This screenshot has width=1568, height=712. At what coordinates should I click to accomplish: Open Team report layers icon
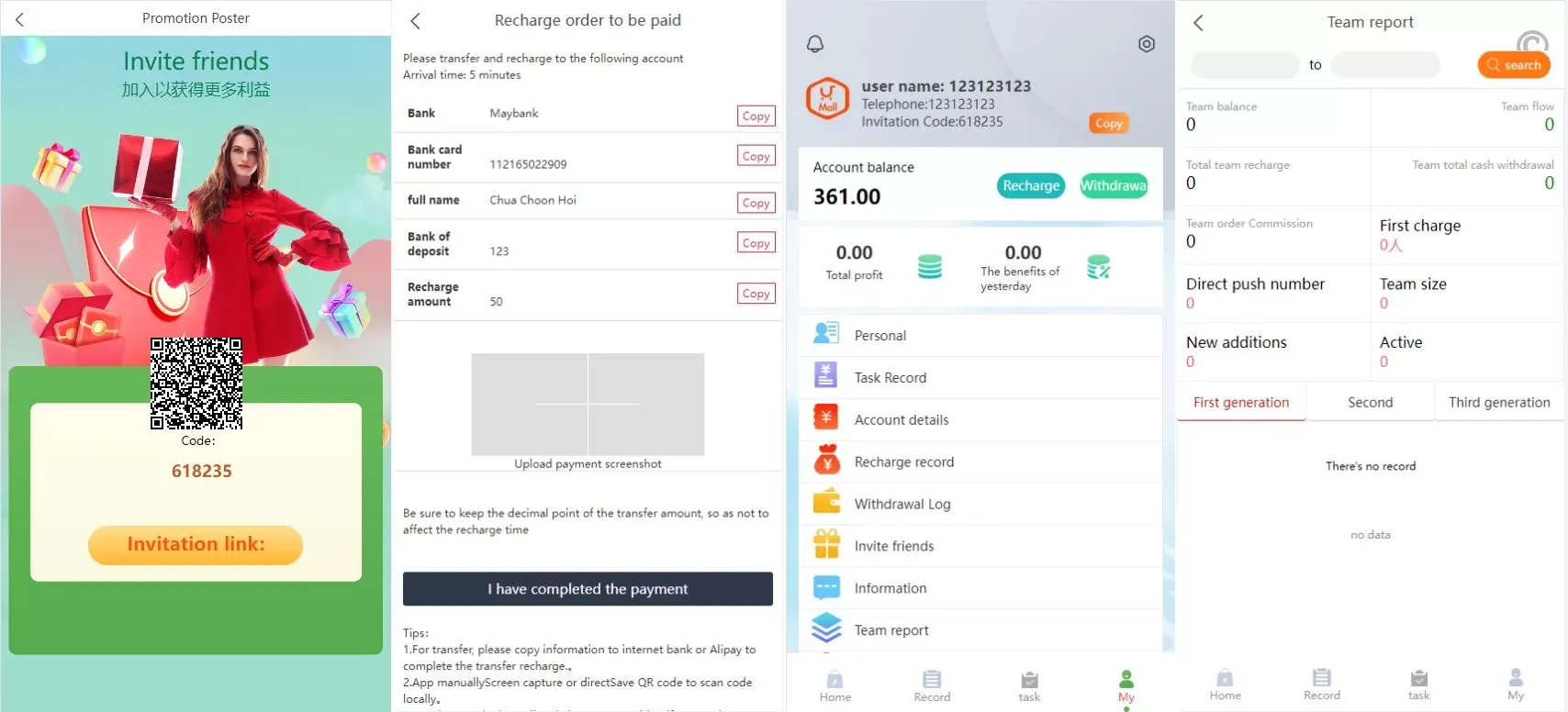(x=826, y=629)
